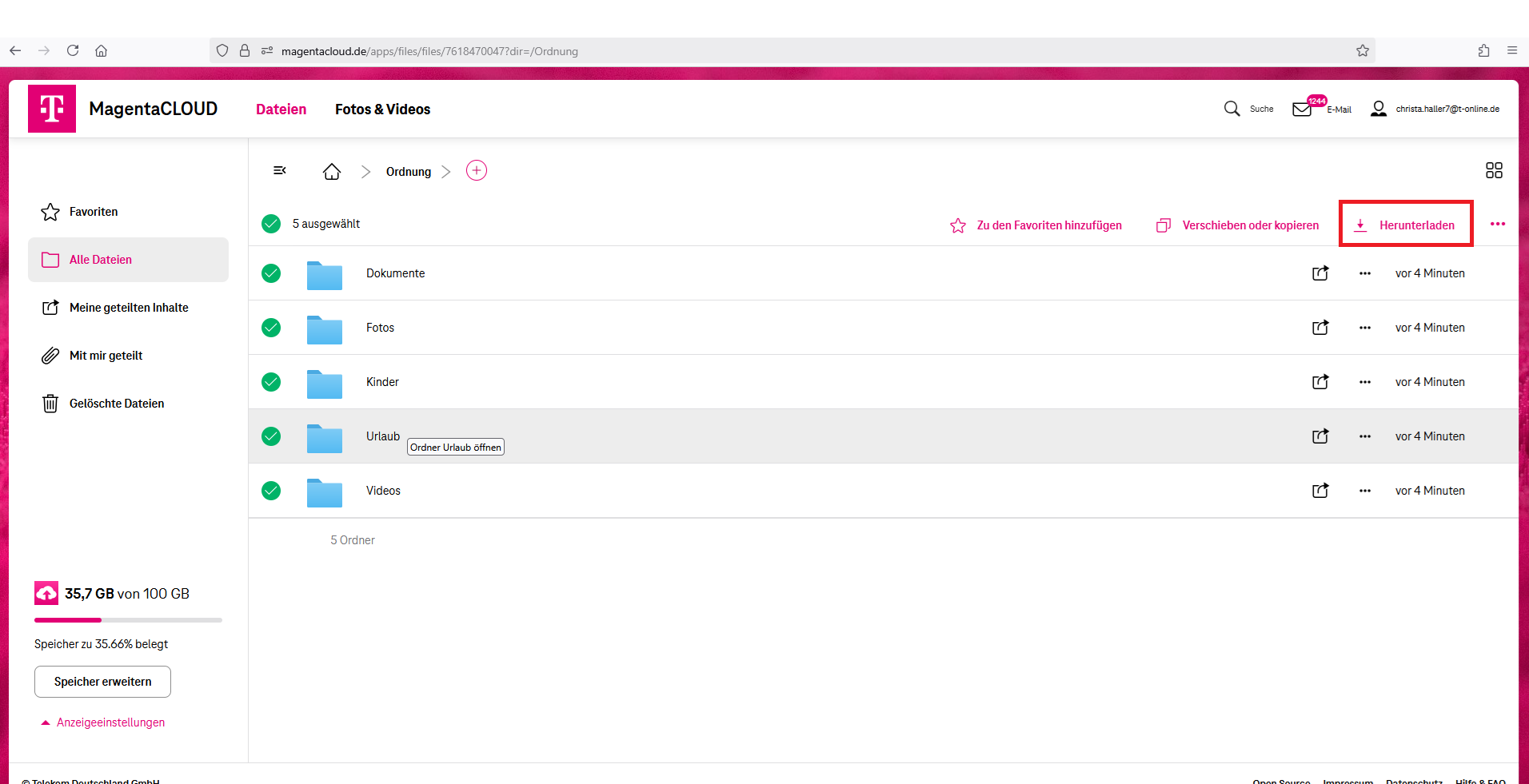Screen dimensions: 1529x784
Task: Switch to grid view using the layout icon
Action: click(1494, 170)
